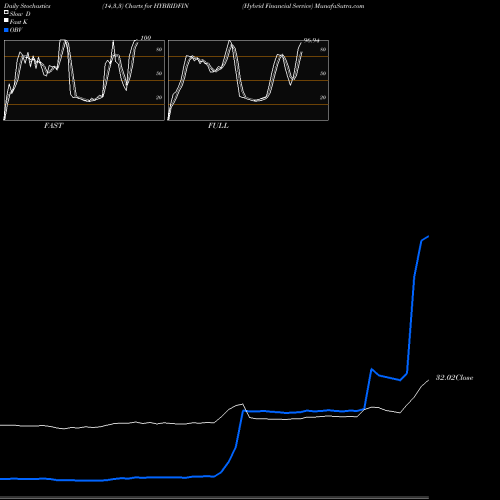Click the blue OBV line's peak endpoint

pos(428,236)
